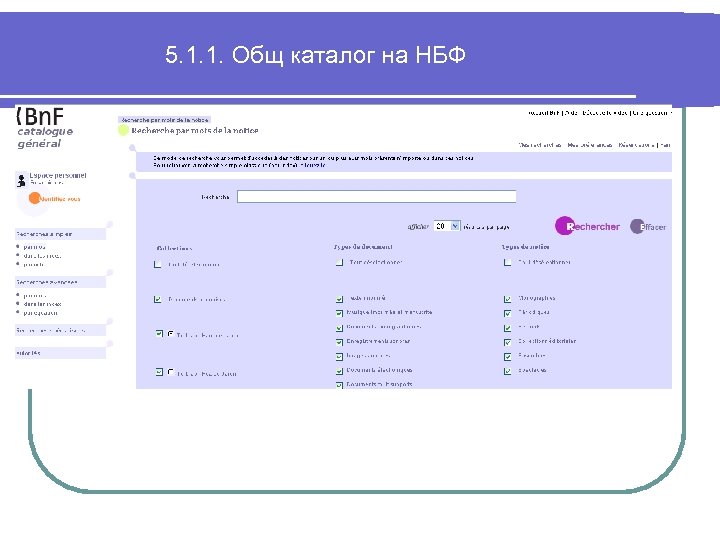Screen dimensions: 720x540
Task: Select 'dans les index' under Recherche simple
Action: (42, 256)
